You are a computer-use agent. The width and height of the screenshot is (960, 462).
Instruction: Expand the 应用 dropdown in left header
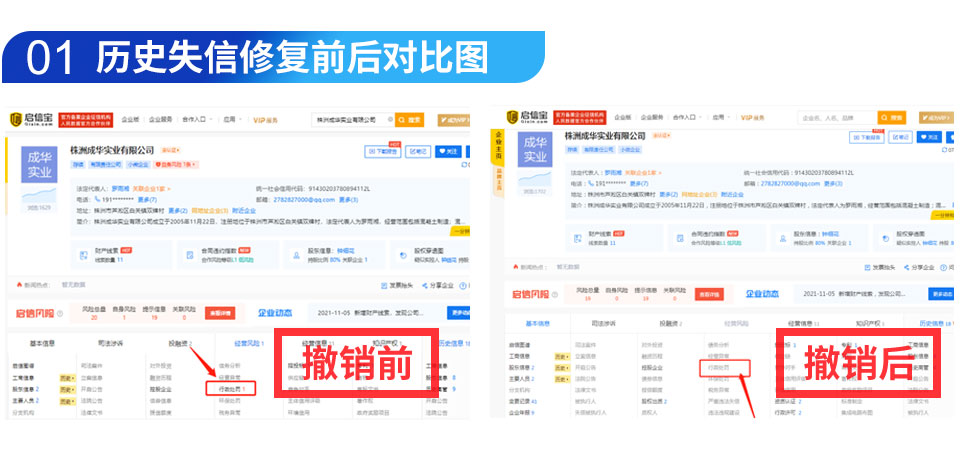click(x=230, y=119)
